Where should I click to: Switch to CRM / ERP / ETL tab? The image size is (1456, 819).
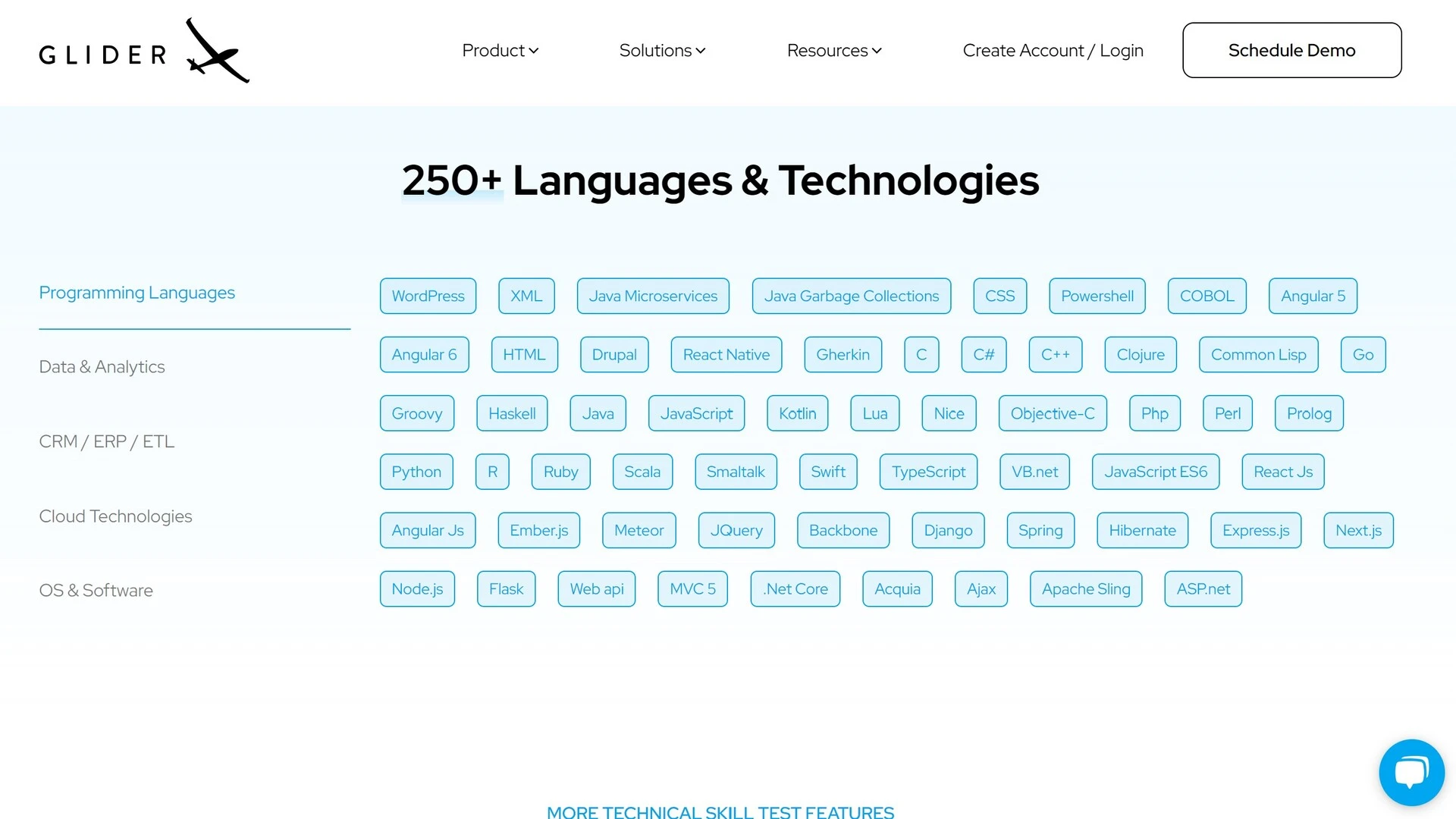(x=106, y=441)
